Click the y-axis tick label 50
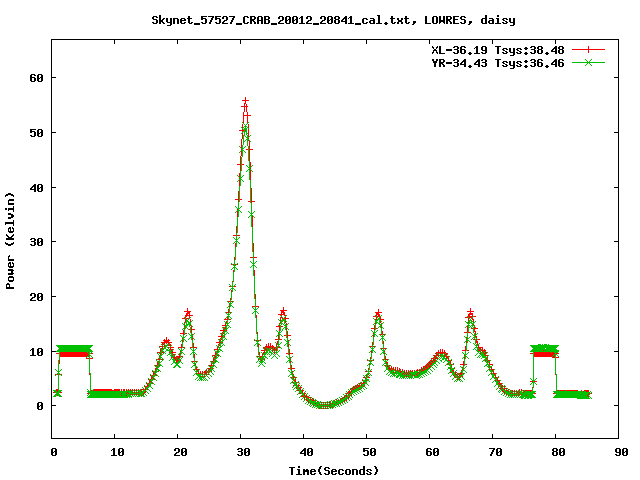 tap(36, 133)
